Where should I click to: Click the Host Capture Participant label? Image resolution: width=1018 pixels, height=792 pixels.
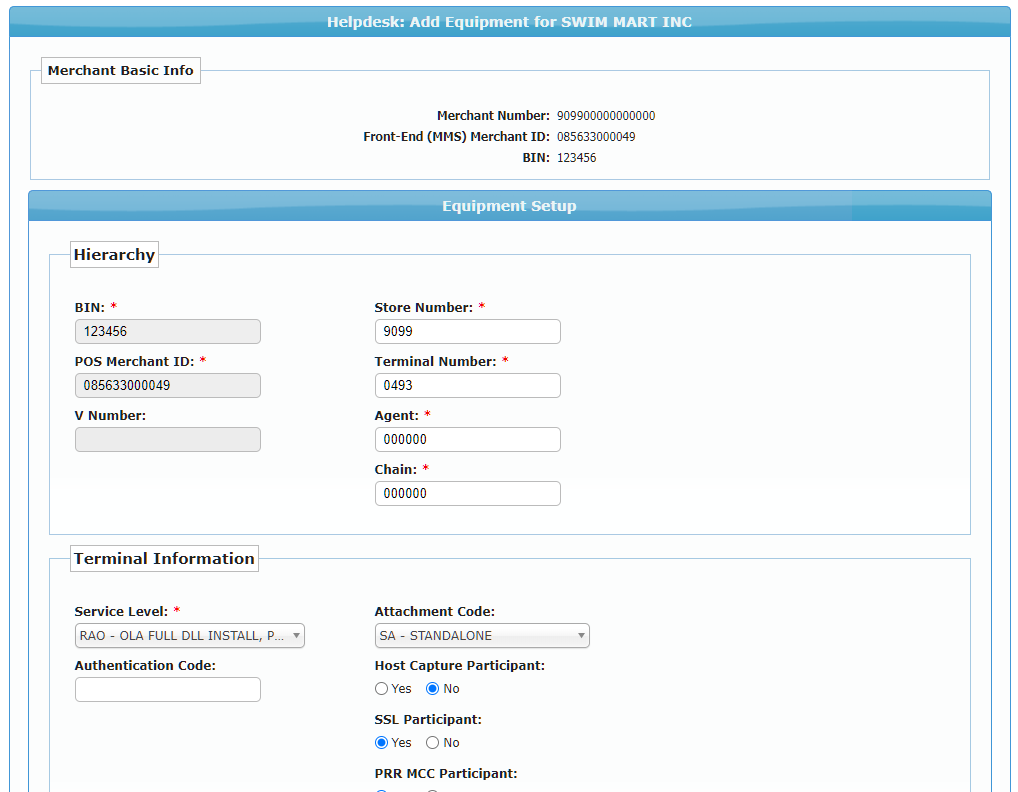coord(460,665)
